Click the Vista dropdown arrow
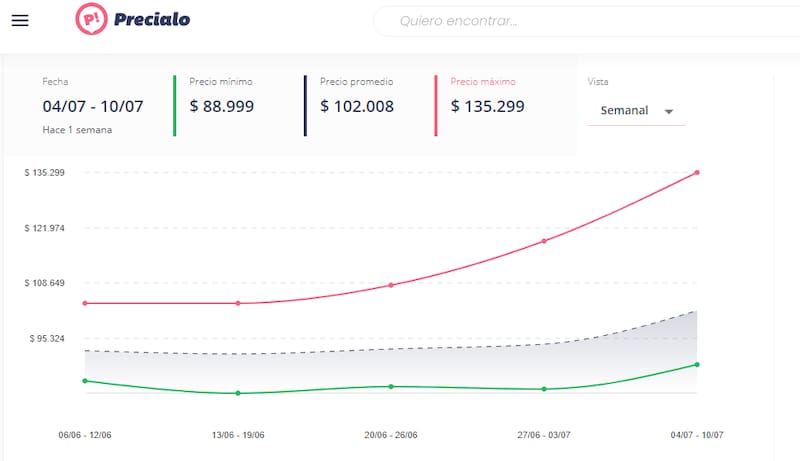This screenshot has height=461, width=800. [669, 111]
